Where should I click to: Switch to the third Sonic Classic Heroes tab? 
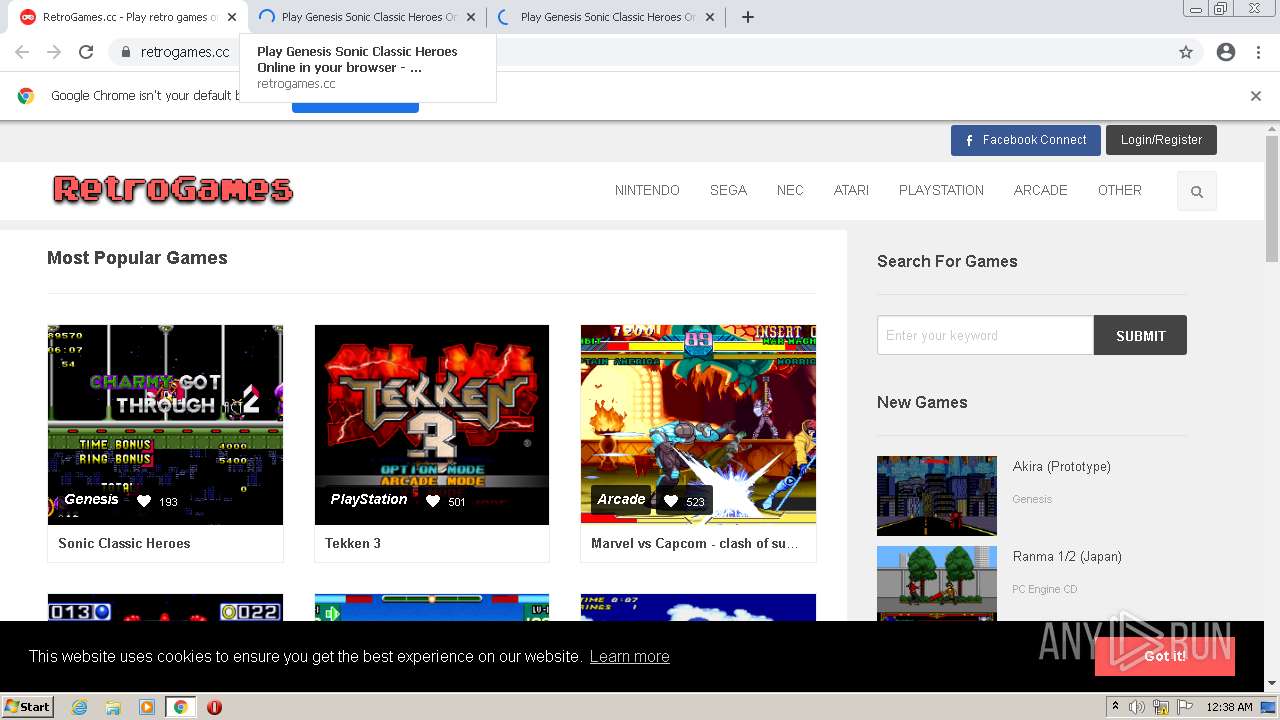click(605, 17)
